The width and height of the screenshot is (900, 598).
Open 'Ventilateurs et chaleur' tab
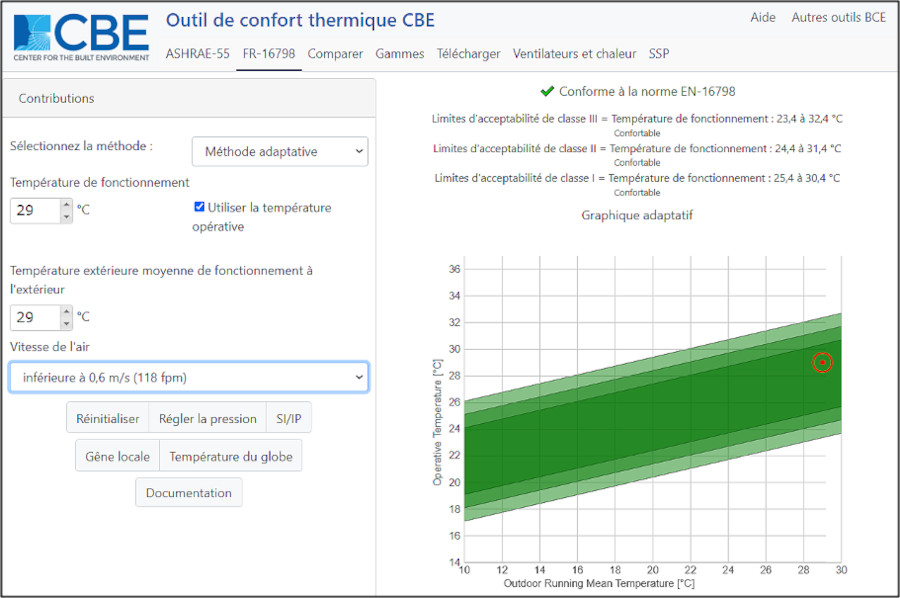pos(575,53)
